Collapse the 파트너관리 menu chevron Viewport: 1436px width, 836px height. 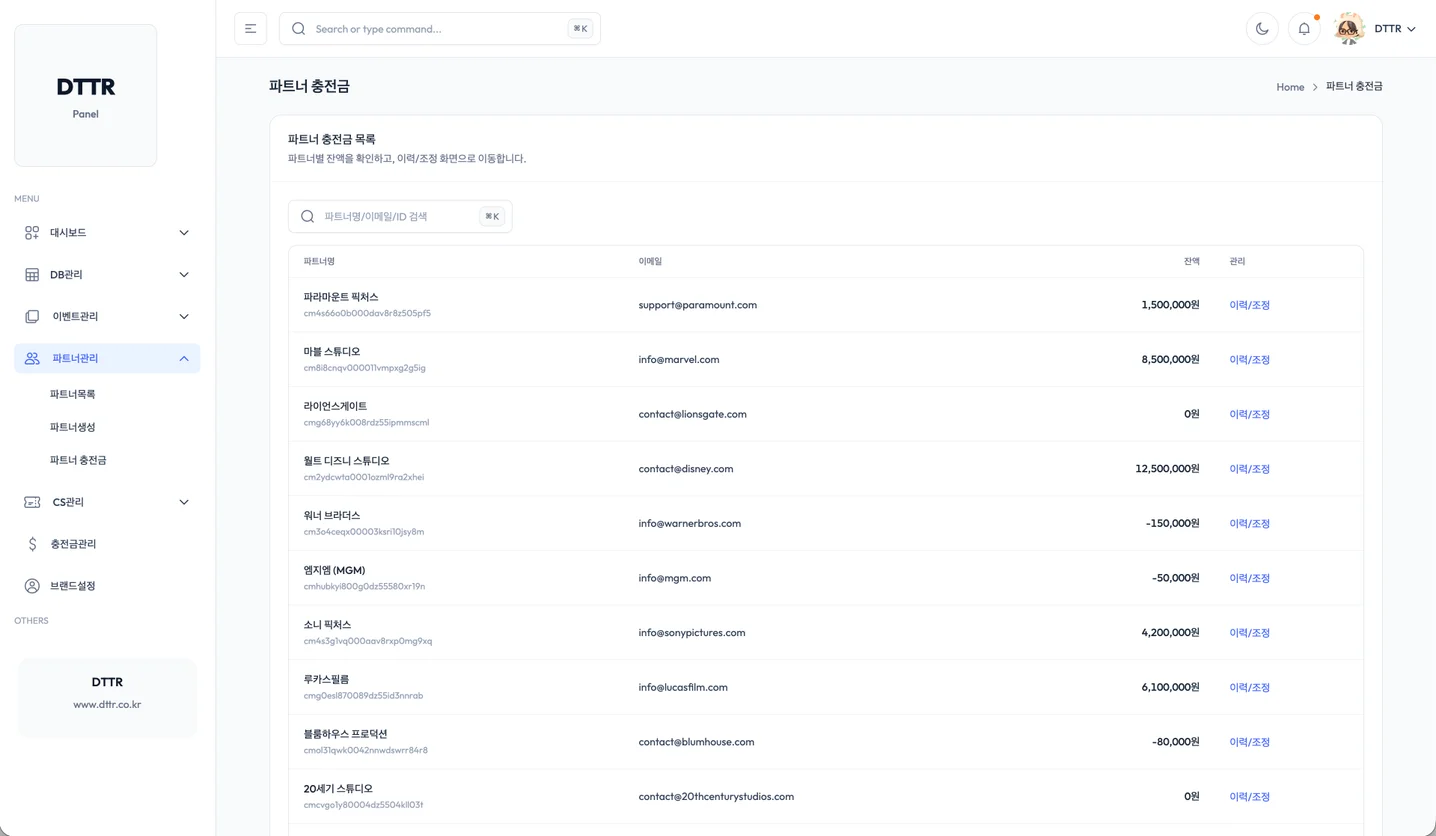[184, 359]
